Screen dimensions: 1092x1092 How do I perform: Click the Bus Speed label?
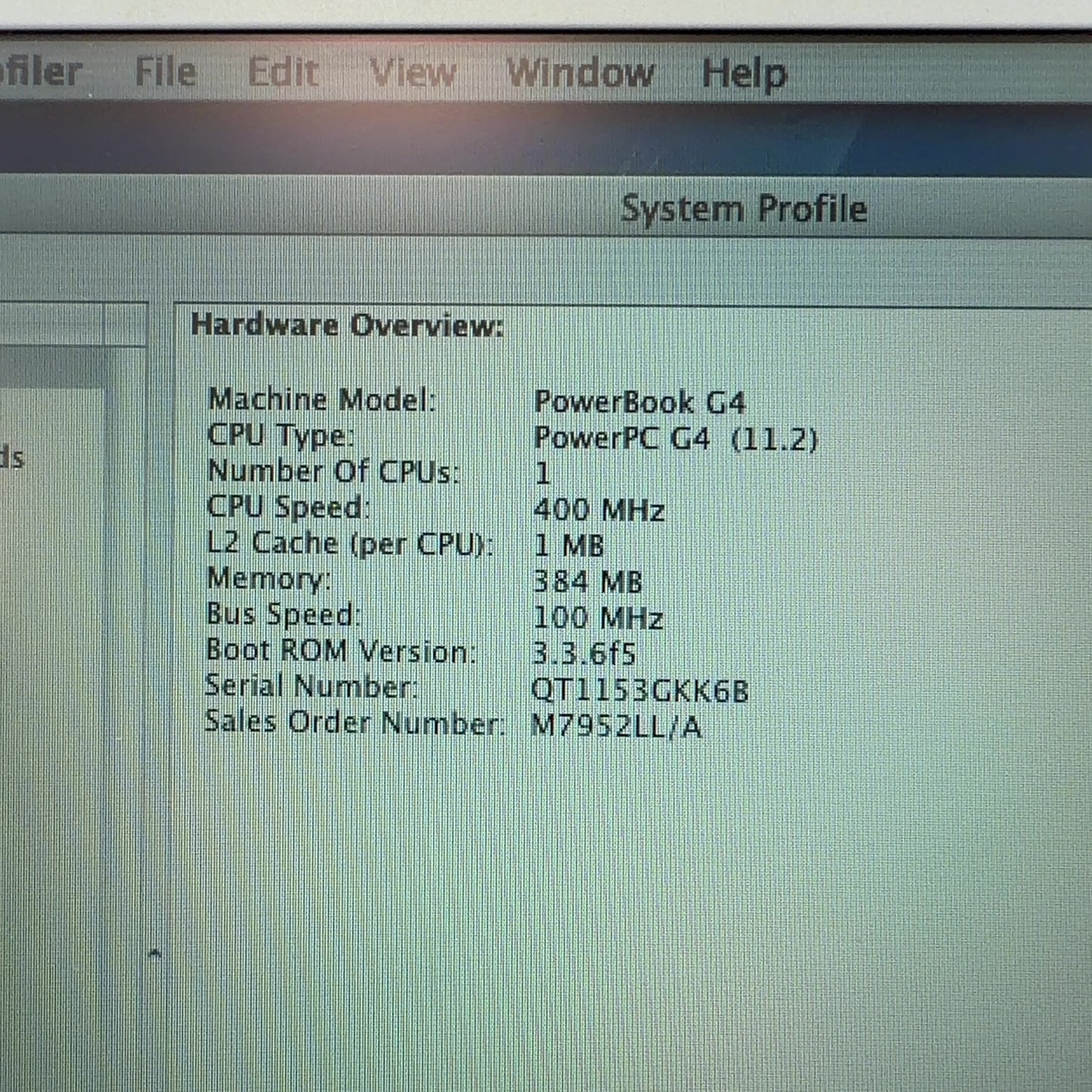coord(283,614)
